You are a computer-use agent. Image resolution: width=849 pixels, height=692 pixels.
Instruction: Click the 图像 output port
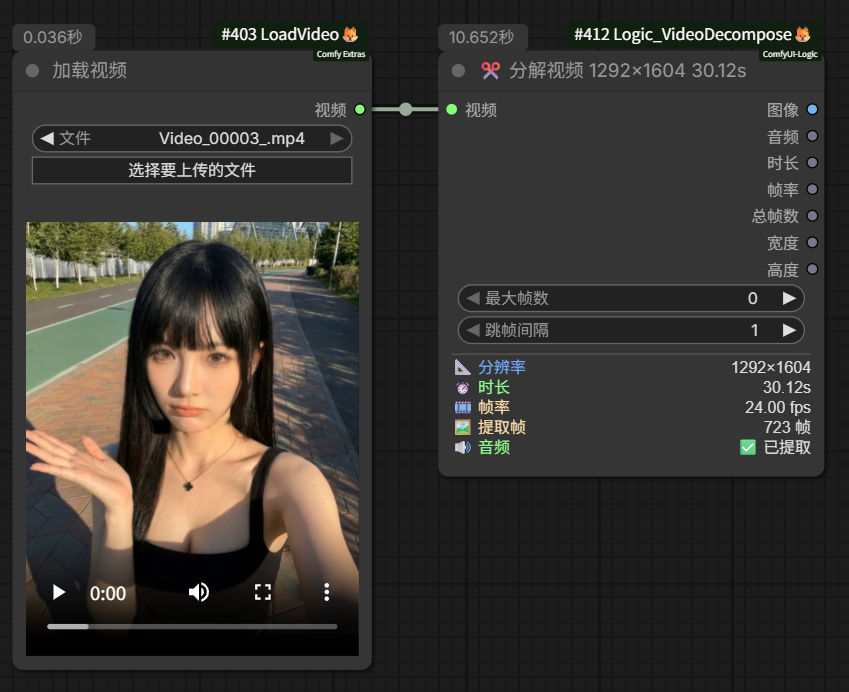pos(812,109)
